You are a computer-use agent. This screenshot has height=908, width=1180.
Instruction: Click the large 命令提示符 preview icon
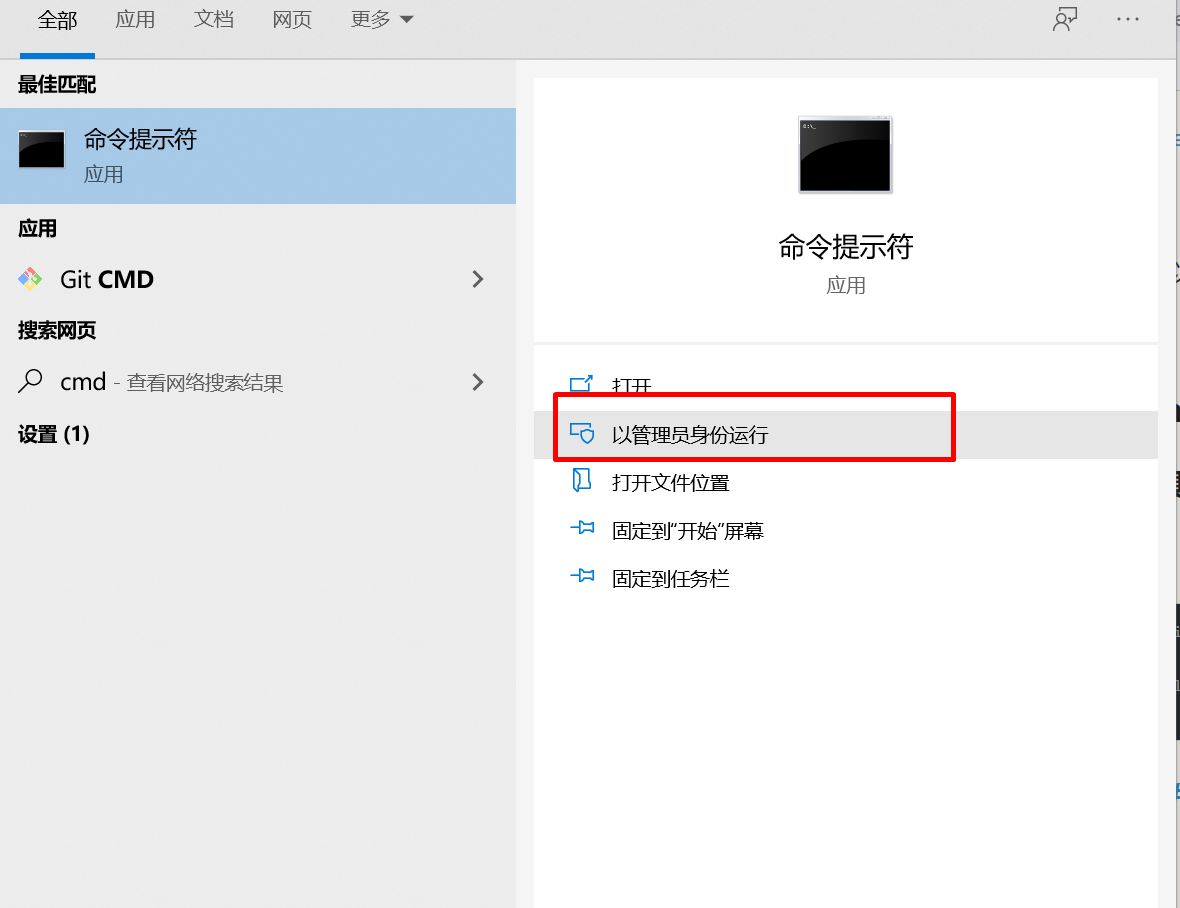[846, 155]
